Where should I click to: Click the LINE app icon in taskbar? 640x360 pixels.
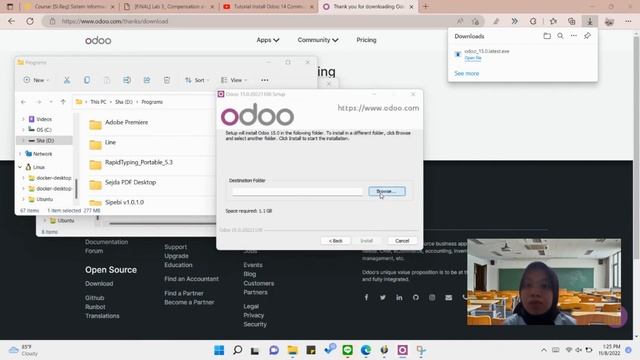[348, 350]
